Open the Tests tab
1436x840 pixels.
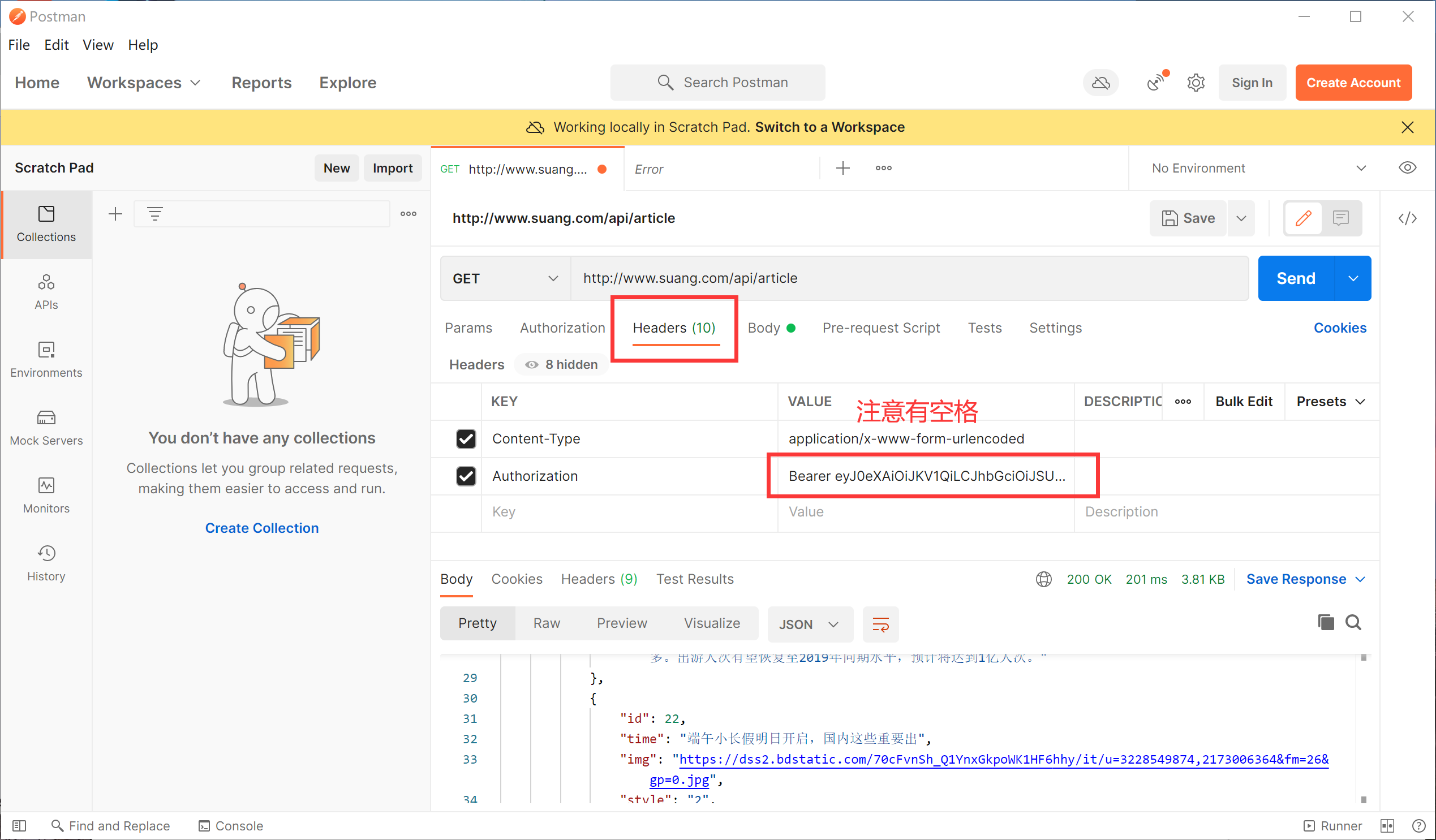pos(984,328)
